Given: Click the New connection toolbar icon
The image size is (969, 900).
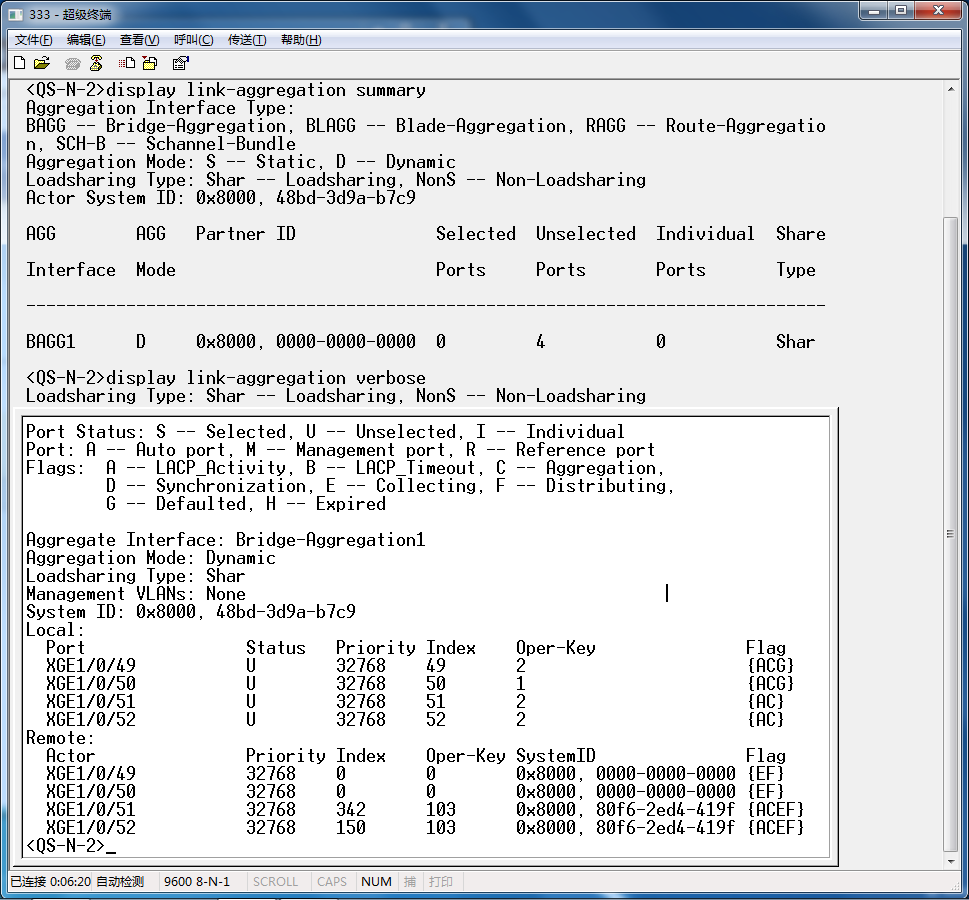Looking at the screenshot, I should pos(19,63).
